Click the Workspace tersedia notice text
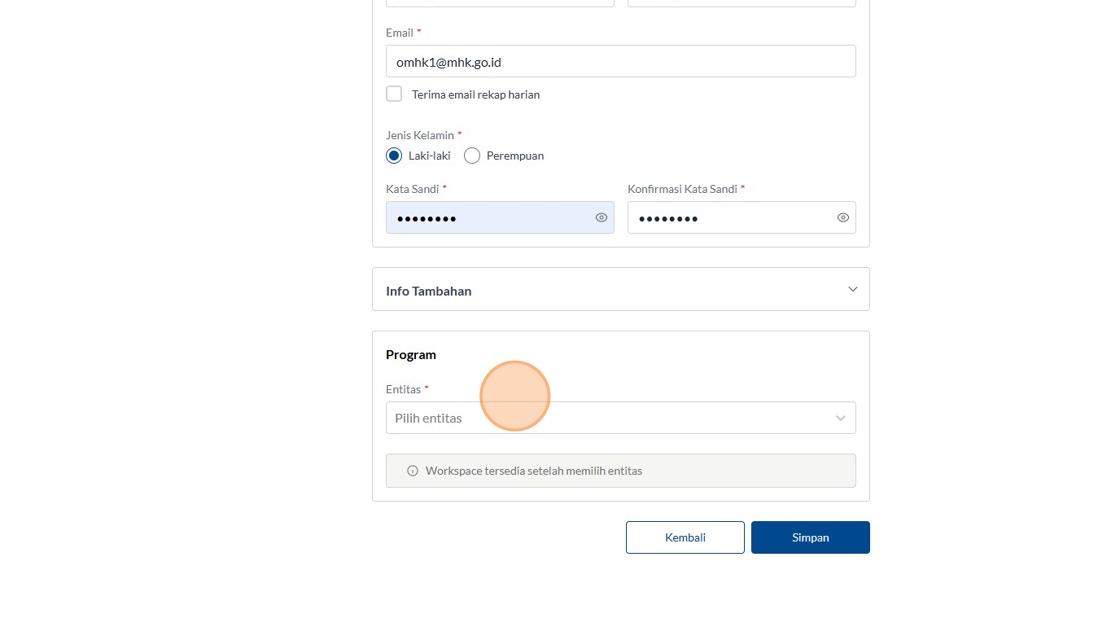 [534, 471]
